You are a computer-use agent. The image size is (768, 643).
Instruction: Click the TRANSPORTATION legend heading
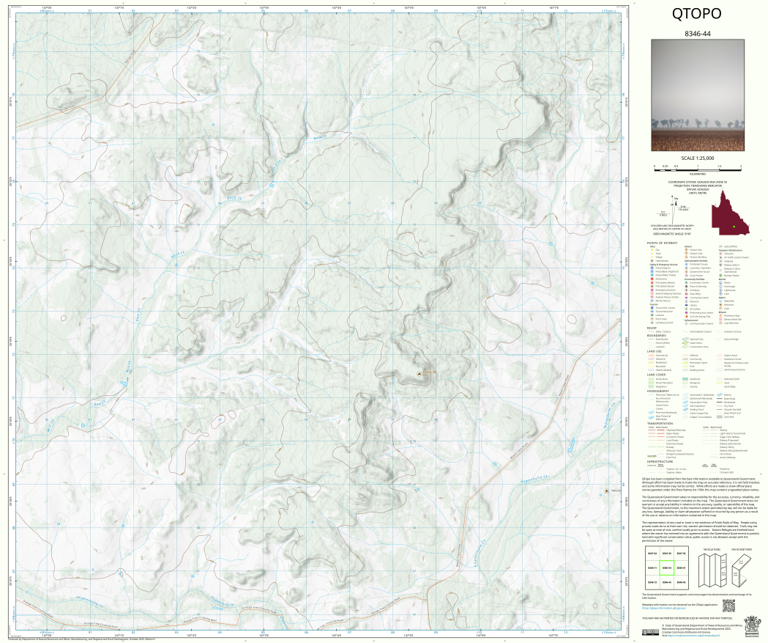[x=660, y=424]
